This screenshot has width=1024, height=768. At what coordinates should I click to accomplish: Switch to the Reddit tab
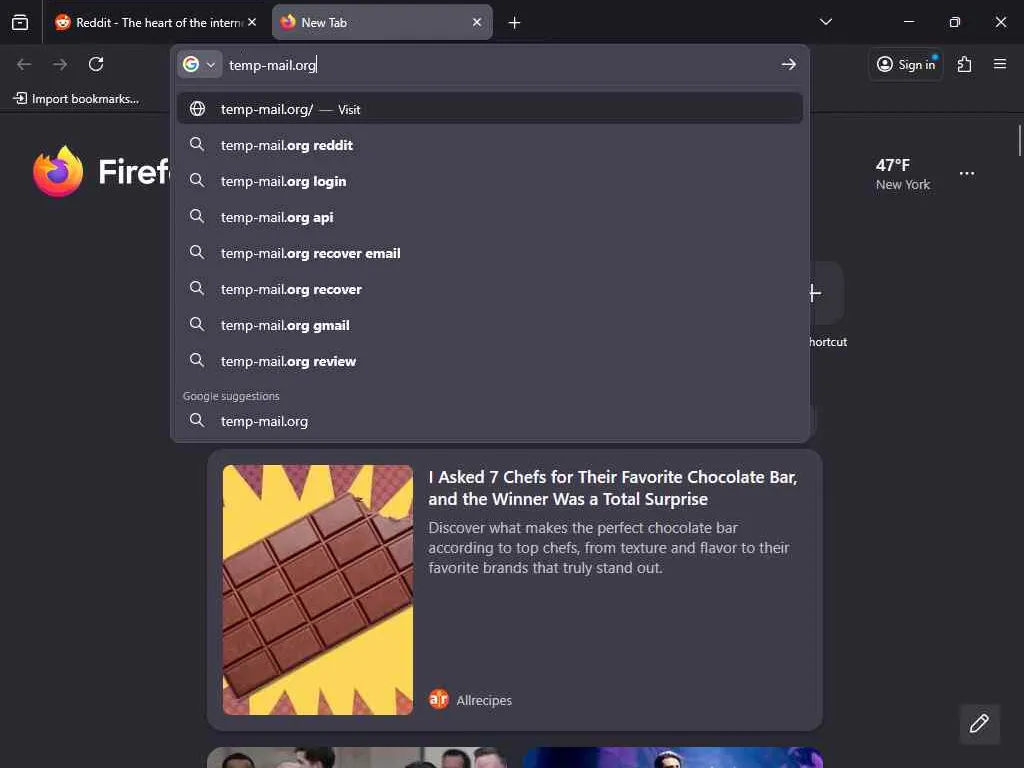click(x=154, y=22)
